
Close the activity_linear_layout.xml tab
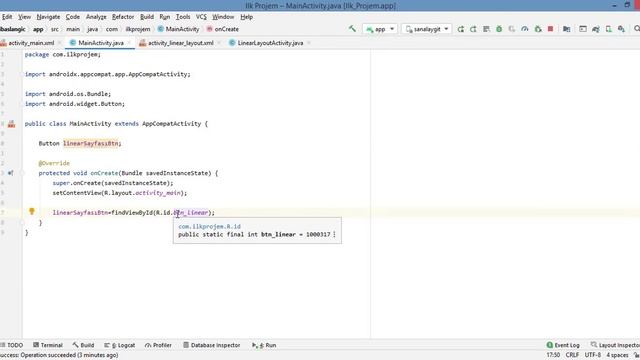click(219, 43)
